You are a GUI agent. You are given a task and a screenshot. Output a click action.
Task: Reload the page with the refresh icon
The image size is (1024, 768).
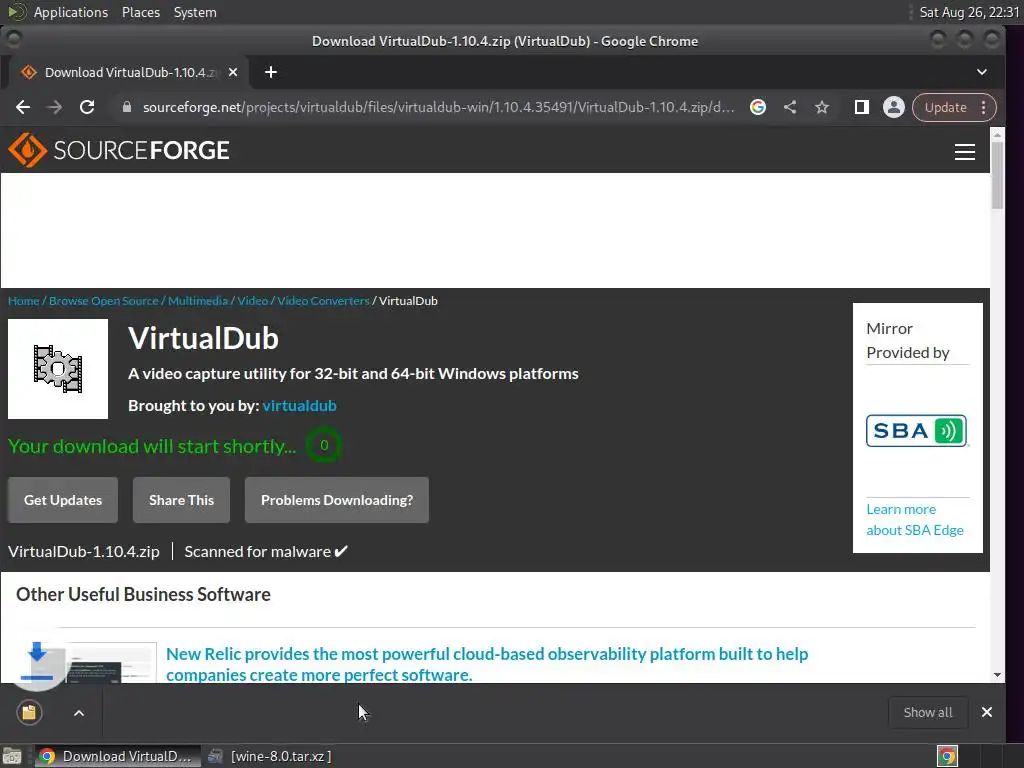coord(87,108)
